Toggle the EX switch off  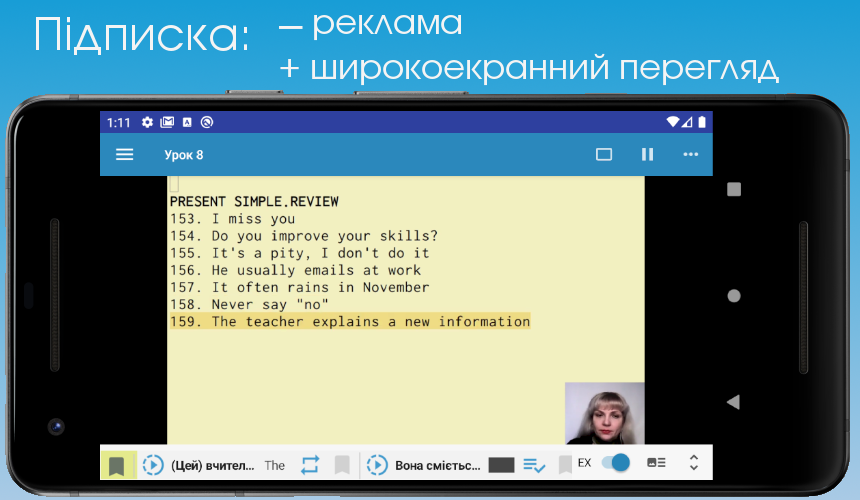pyautogui.click(x=615, y=463)
